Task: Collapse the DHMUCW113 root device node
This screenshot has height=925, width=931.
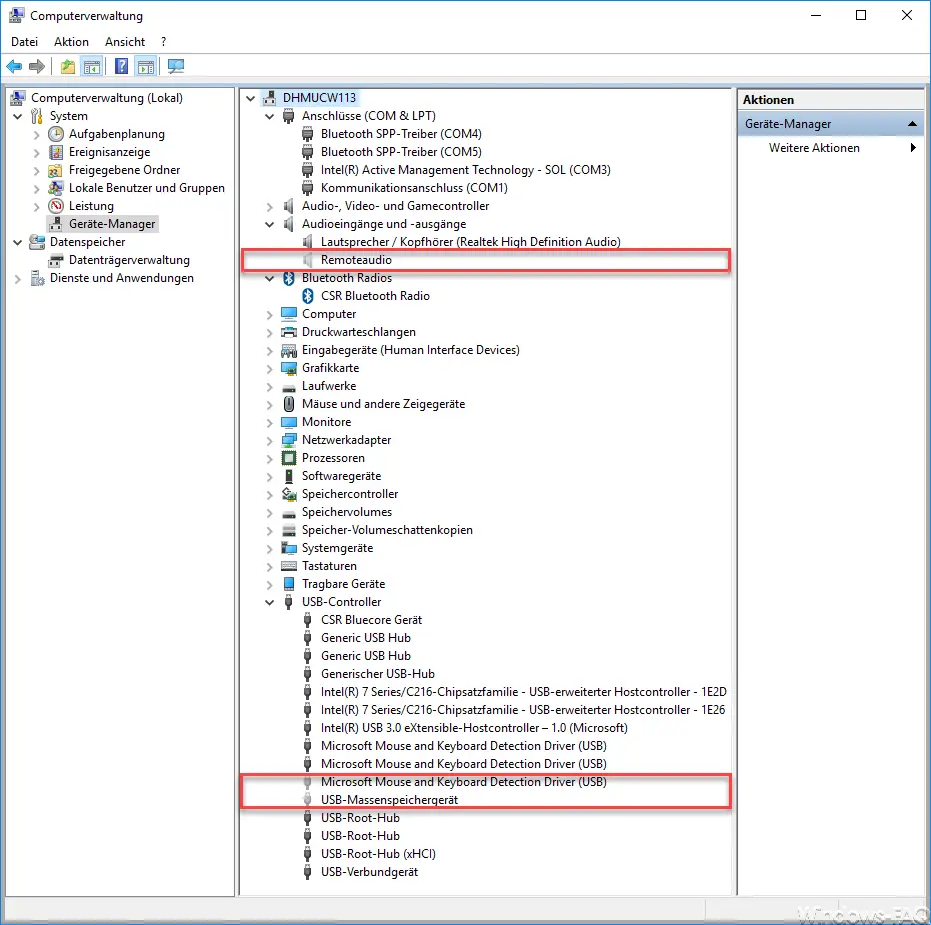Action: pyautogui.click(x=251, y=98)
